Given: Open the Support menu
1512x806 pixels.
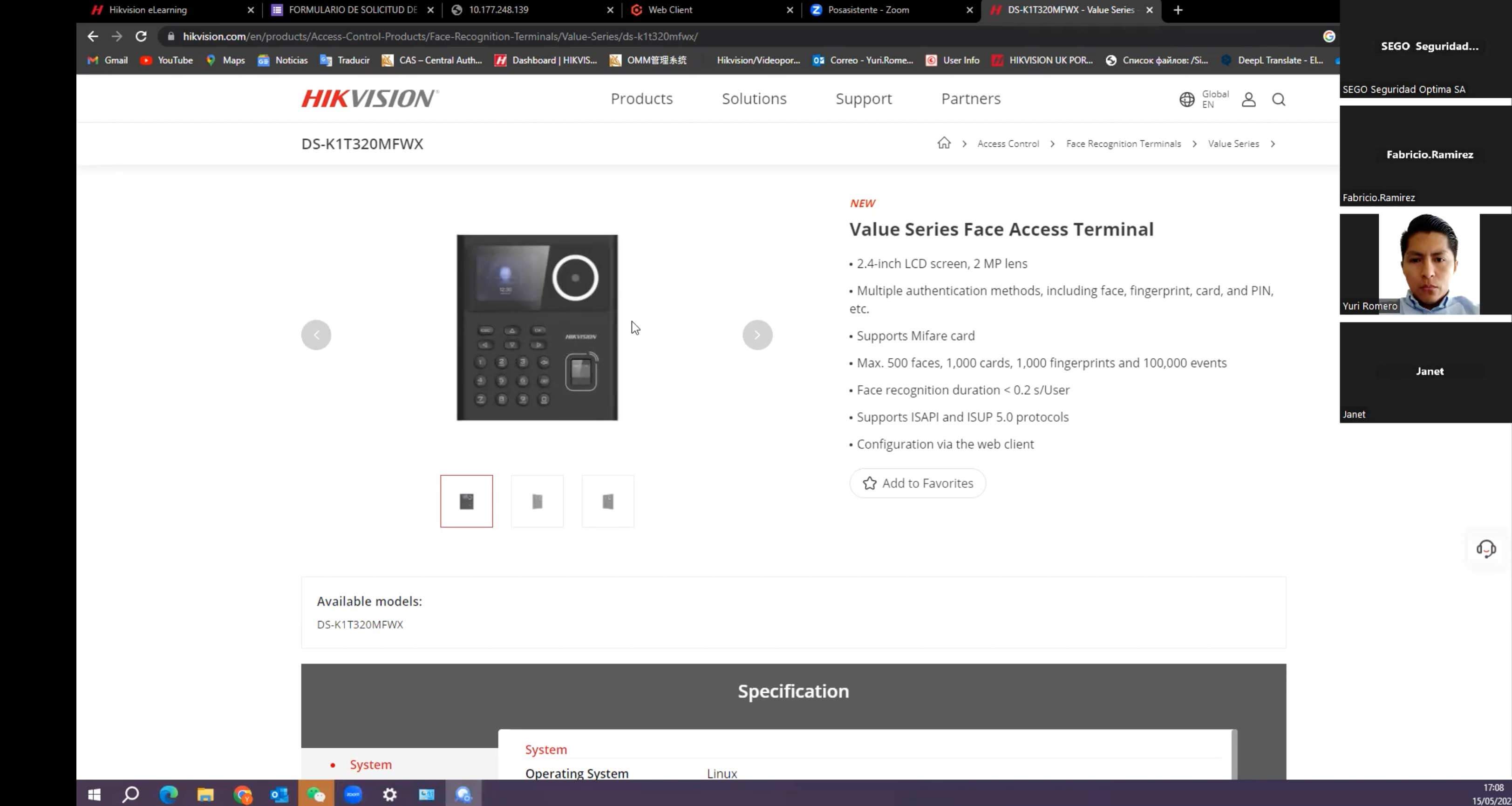Looking at the screenshot, I should coord(864,99).
